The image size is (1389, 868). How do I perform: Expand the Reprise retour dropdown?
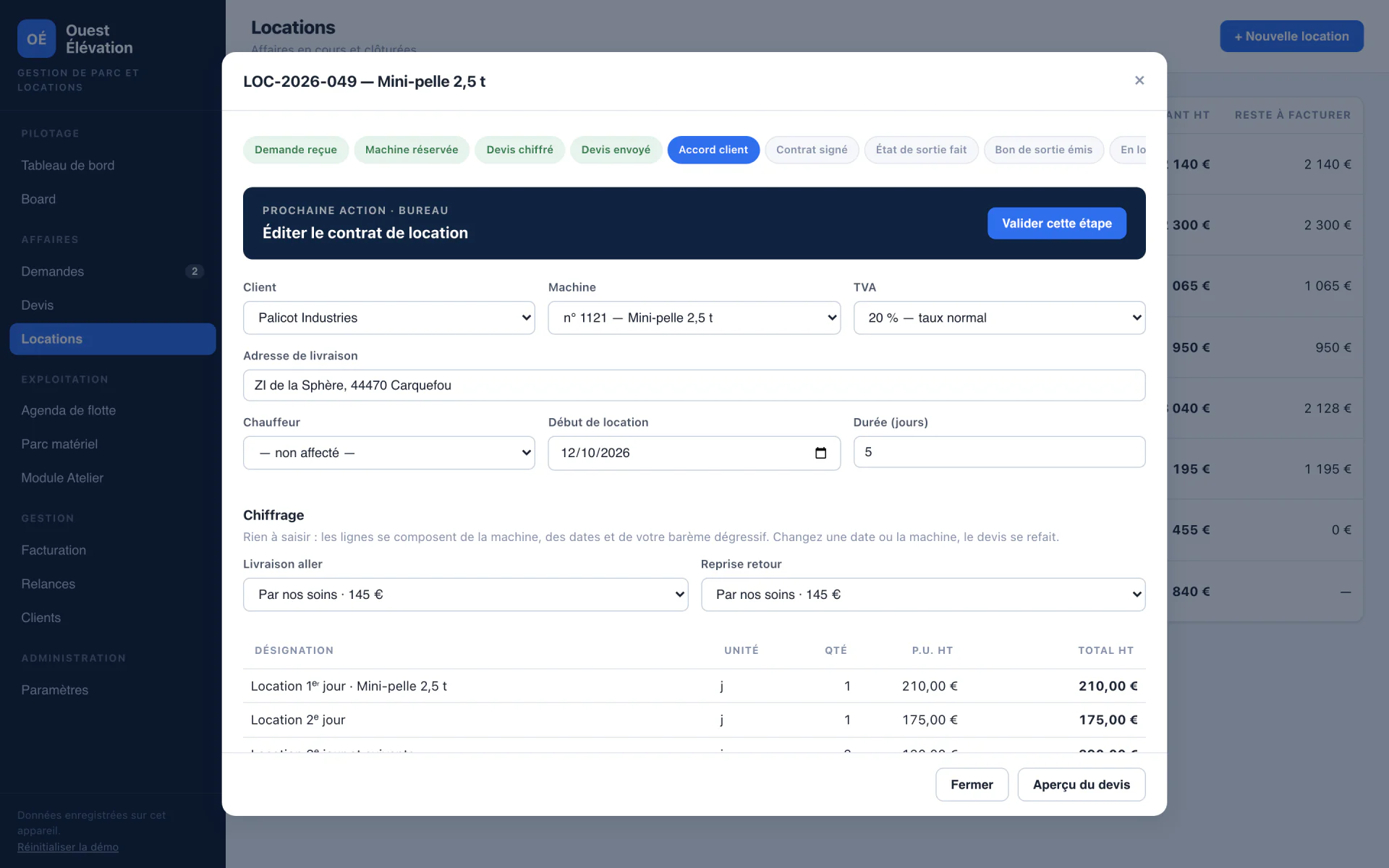pyautogui.click(x=923, y=595)
